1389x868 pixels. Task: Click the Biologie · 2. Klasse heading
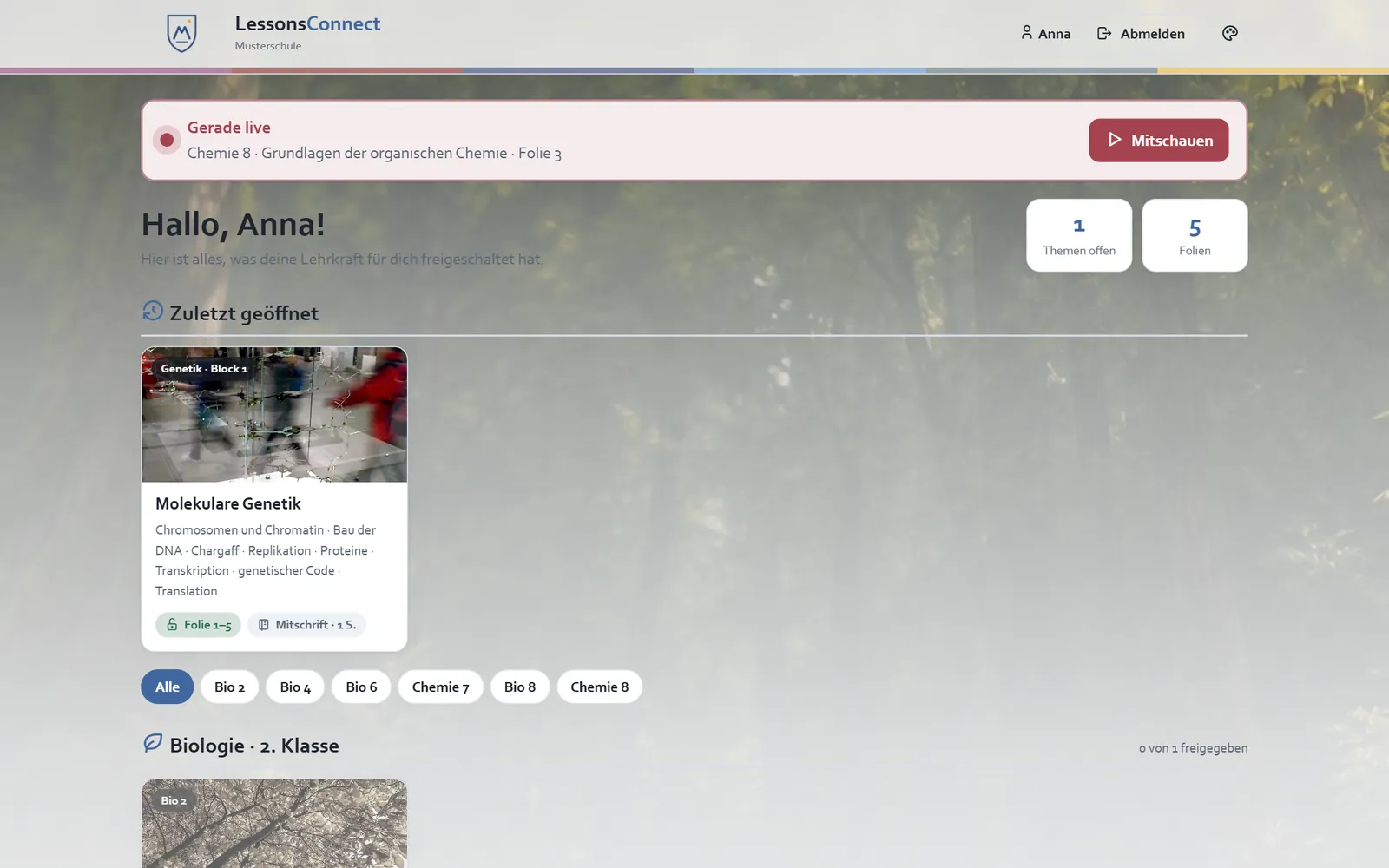[254, 746]
